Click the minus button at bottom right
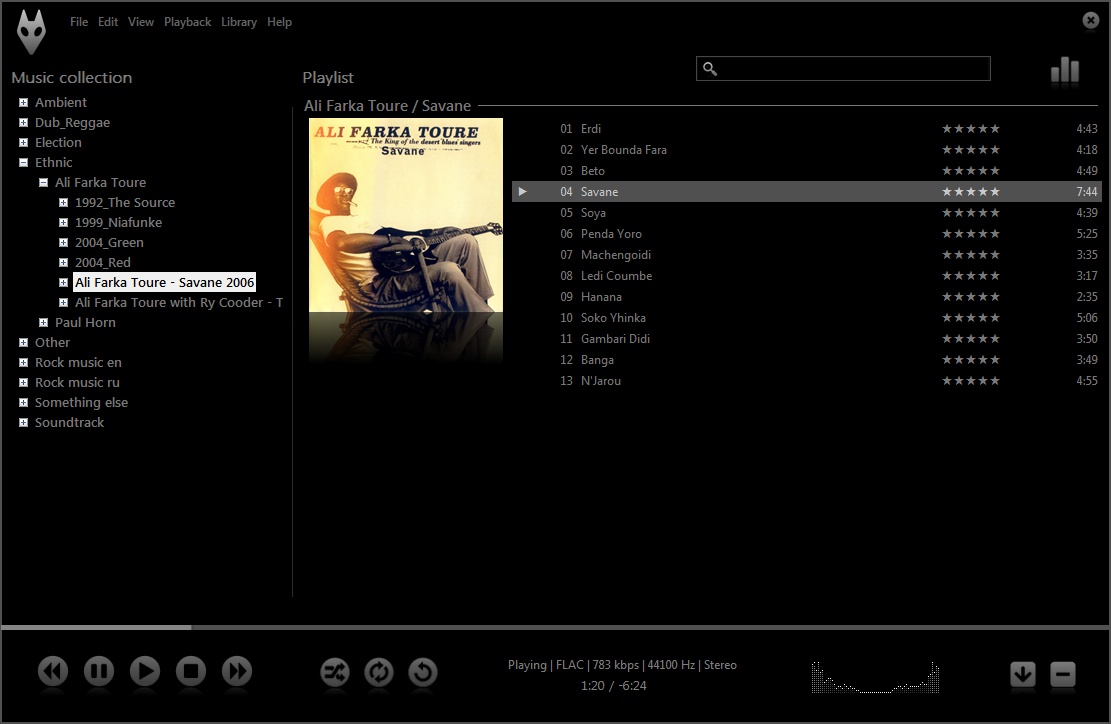The width and height of the screenshot is (1111, 724). point(1063,674)
